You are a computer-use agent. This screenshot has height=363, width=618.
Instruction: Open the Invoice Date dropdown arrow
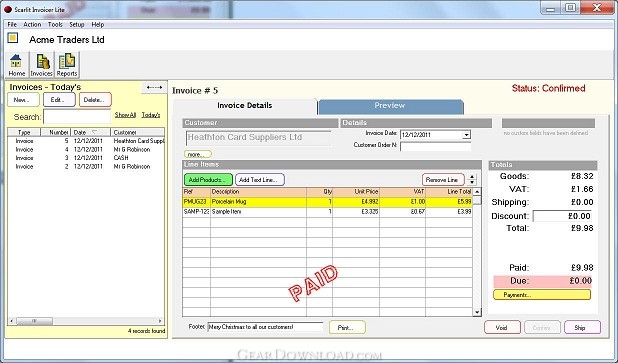(466, 135)
